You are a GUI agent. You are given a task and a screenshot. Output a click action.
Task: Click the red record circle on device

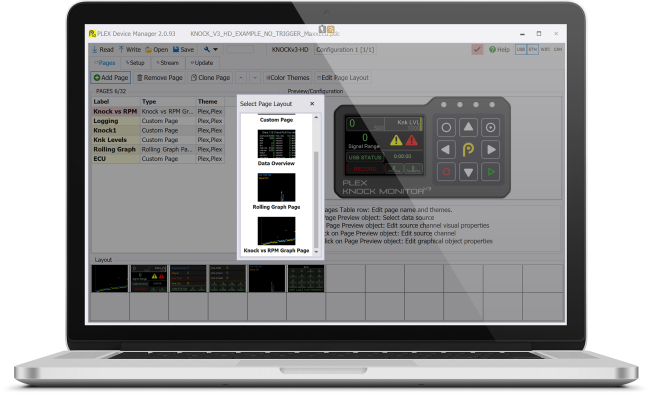pyautogui.click(x=446, y=172)
